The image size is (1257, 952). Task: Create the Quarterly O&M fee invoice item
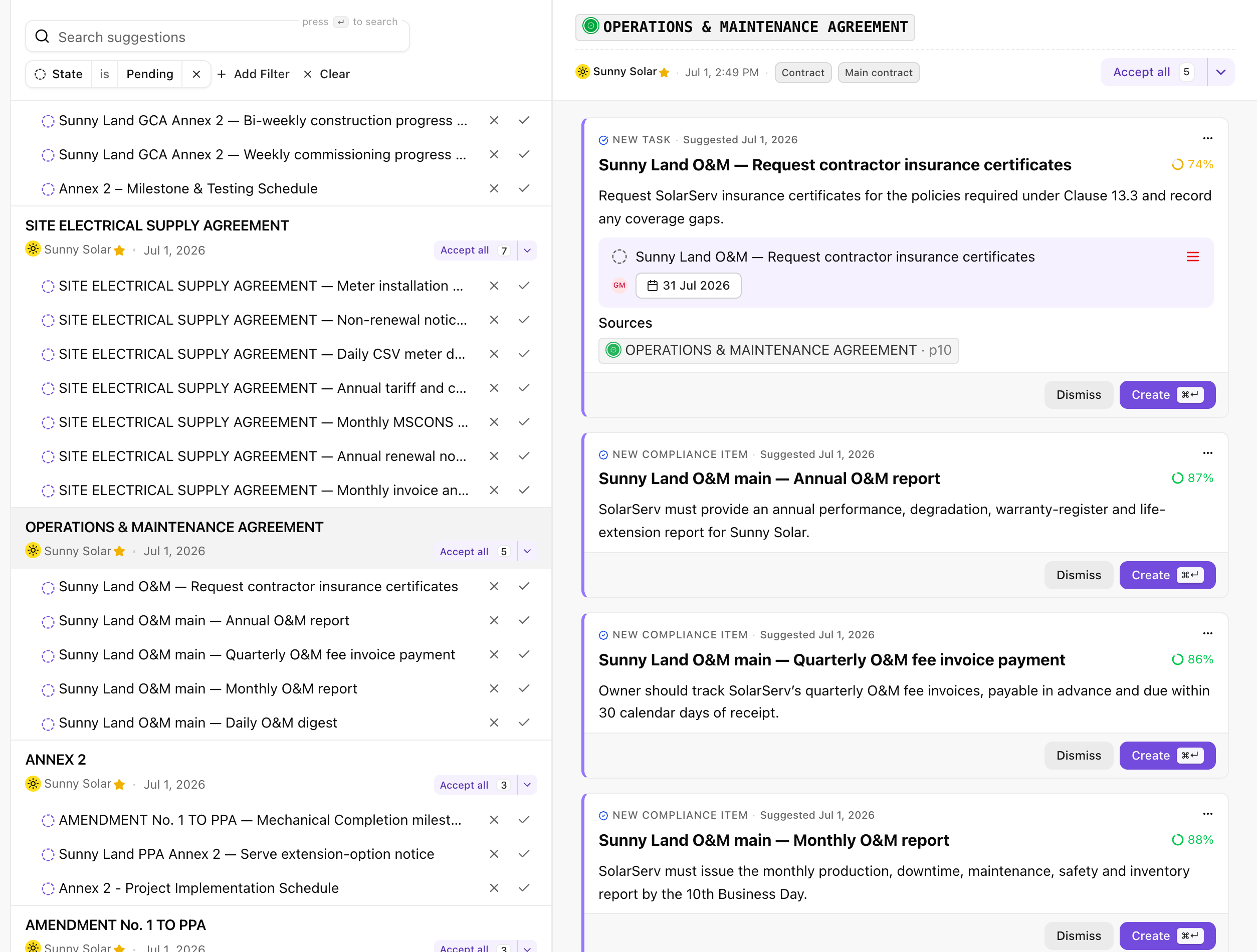[x=1167, y=756]
